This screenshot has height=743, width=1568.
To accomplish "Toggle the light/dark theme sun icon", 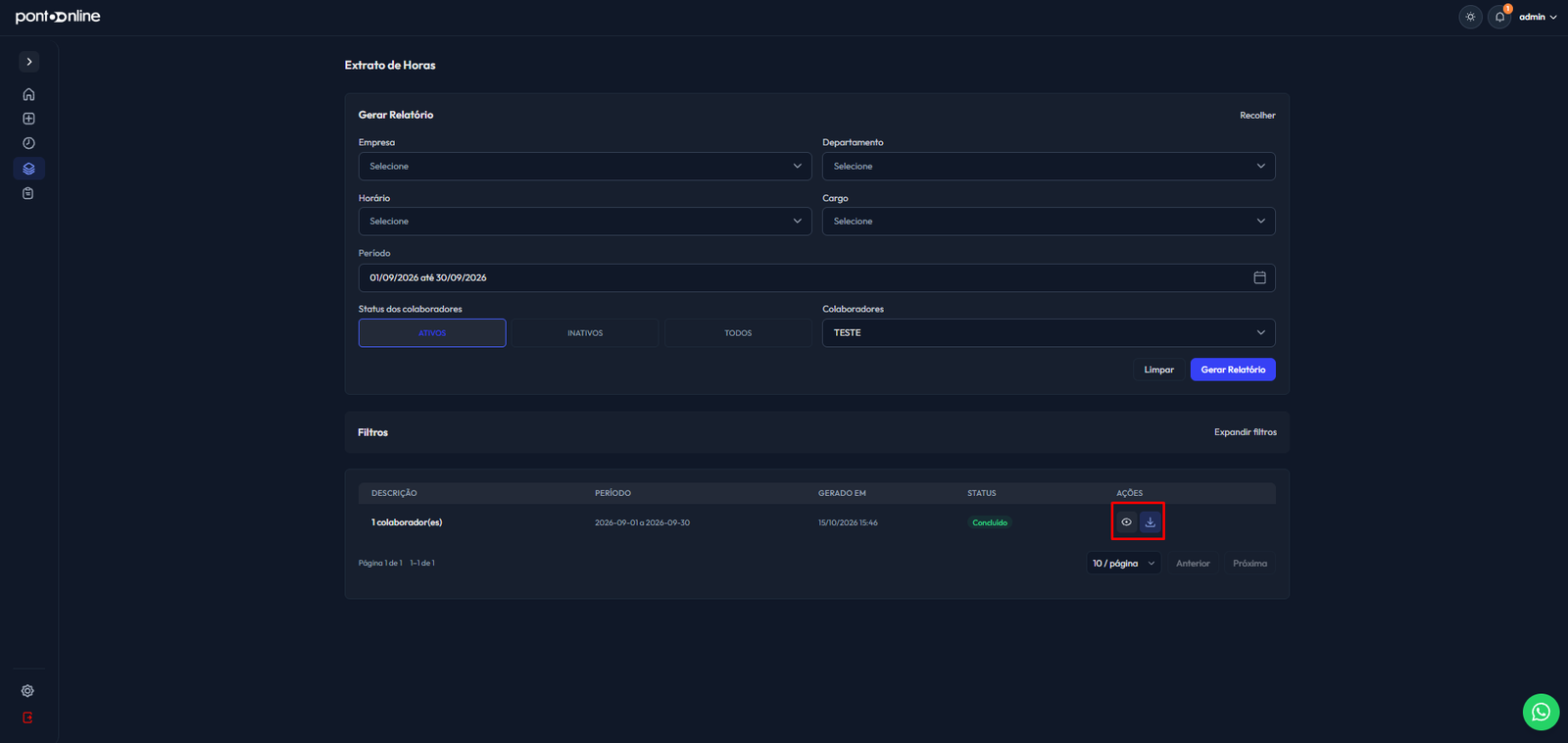I will click(x=1470, y=17).
